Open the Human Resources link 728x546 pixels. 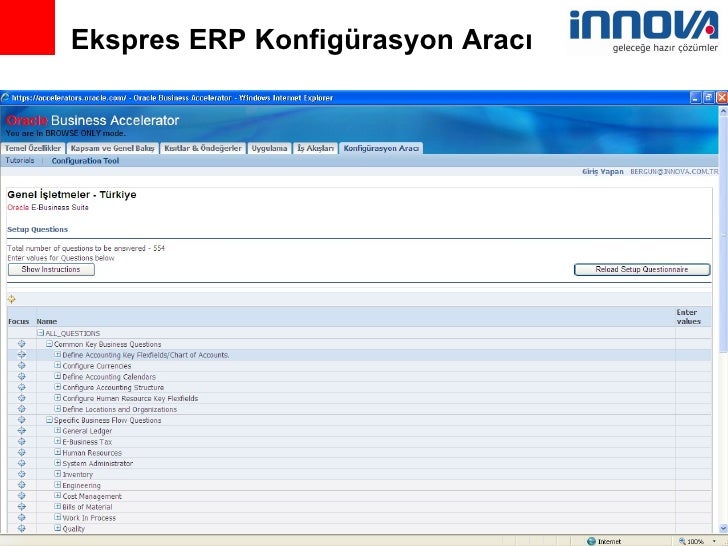tap(92, 453)
